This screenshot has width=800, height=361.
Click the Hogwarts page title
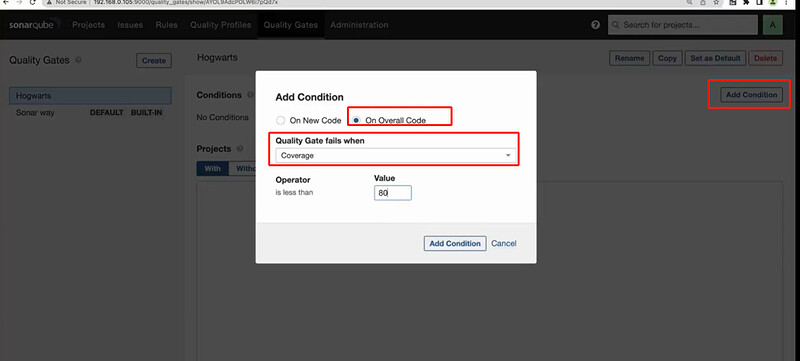(x=217, y=58)
